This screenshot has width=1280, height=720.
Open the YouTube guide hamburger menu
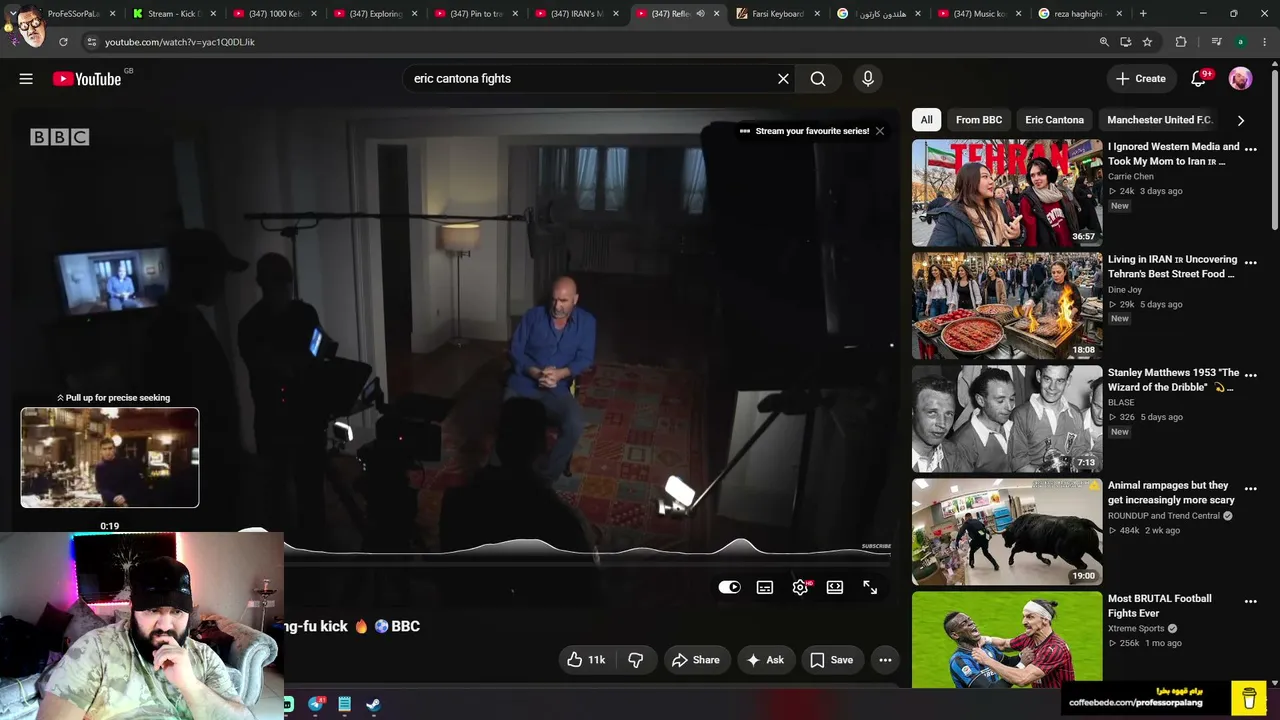tap(26, 79)
